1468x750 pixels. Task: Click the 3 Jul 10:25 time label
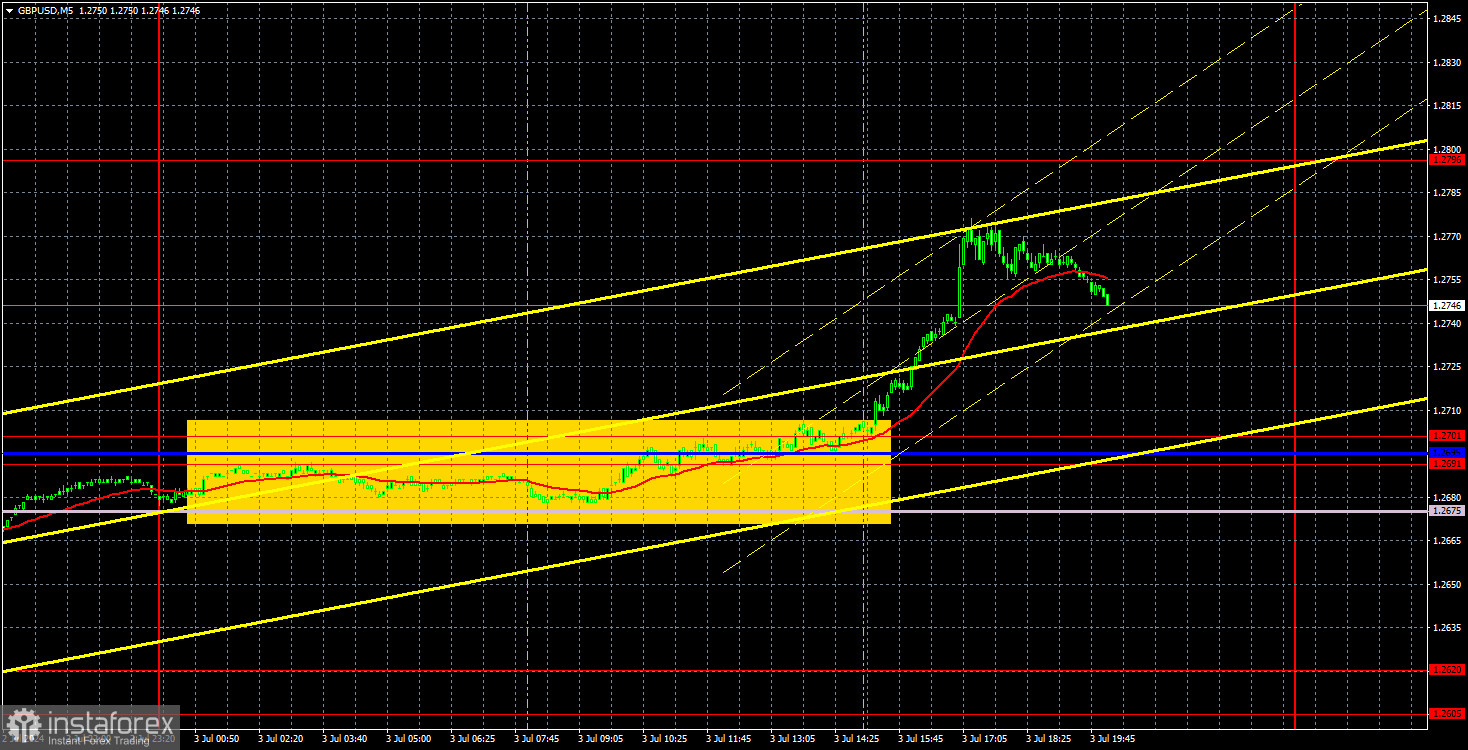[665, 739]
